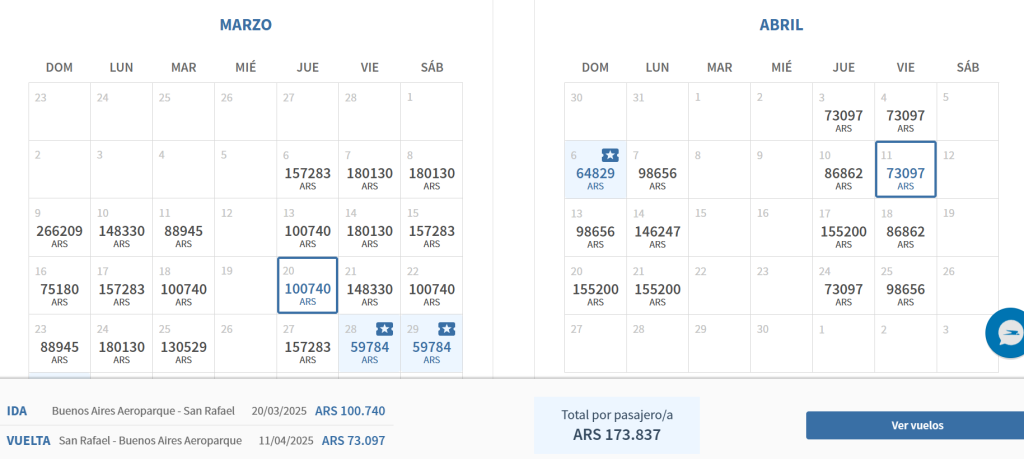Click the promo star icon on March 28
The height and width of the screenshot is (459, 1024).
384,328
